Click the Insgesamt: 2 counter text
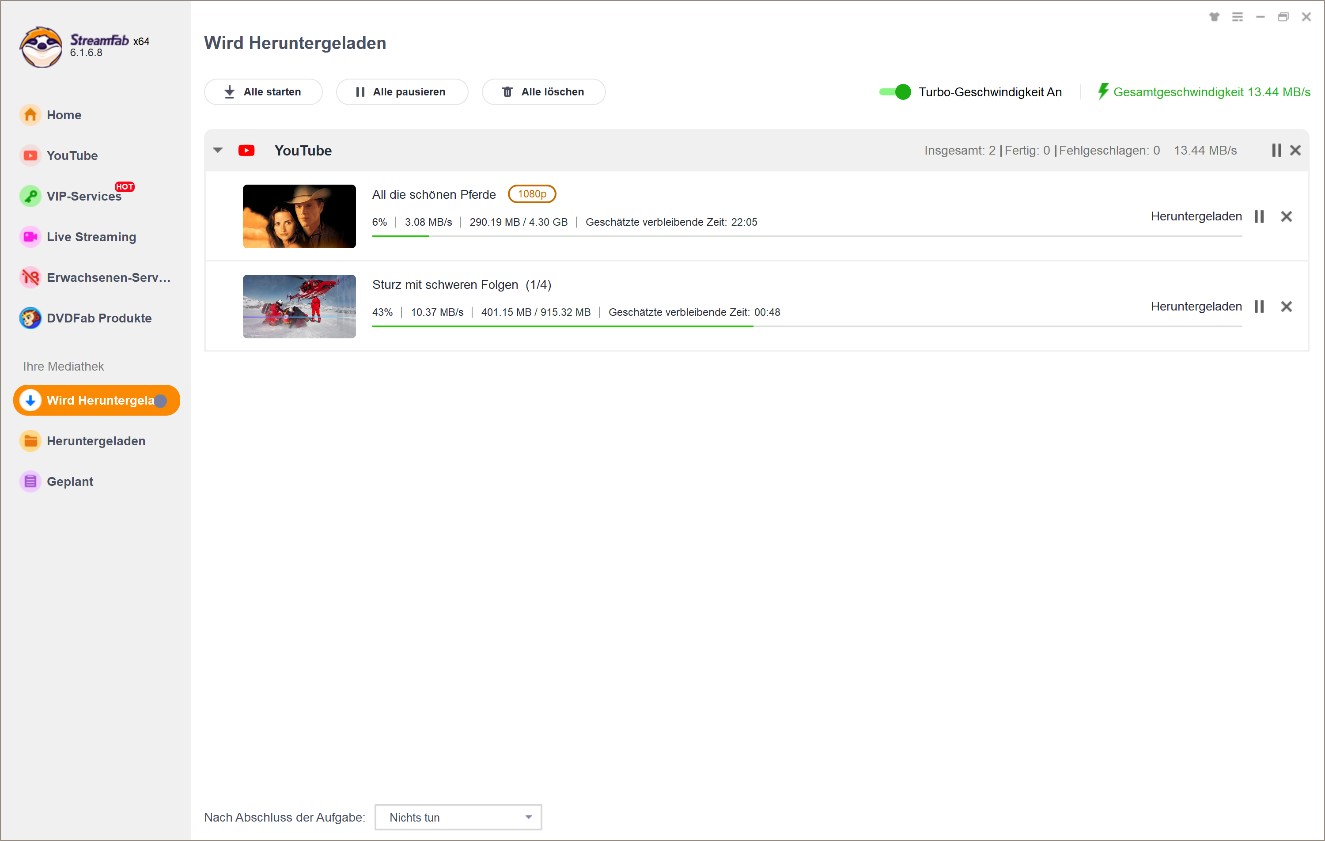Screen dimensions: 1325x841 pyautogui.click(x=960, y=151)
